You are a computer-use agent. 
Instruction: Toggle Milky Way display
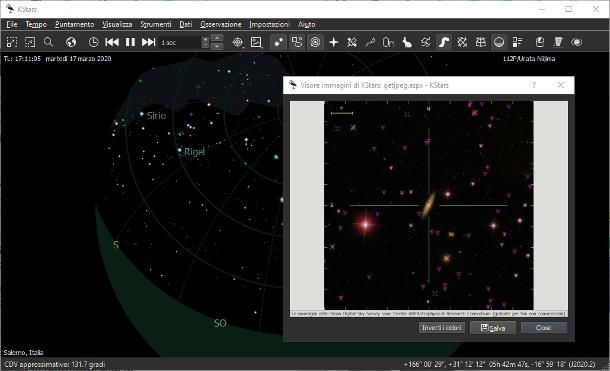443,42
